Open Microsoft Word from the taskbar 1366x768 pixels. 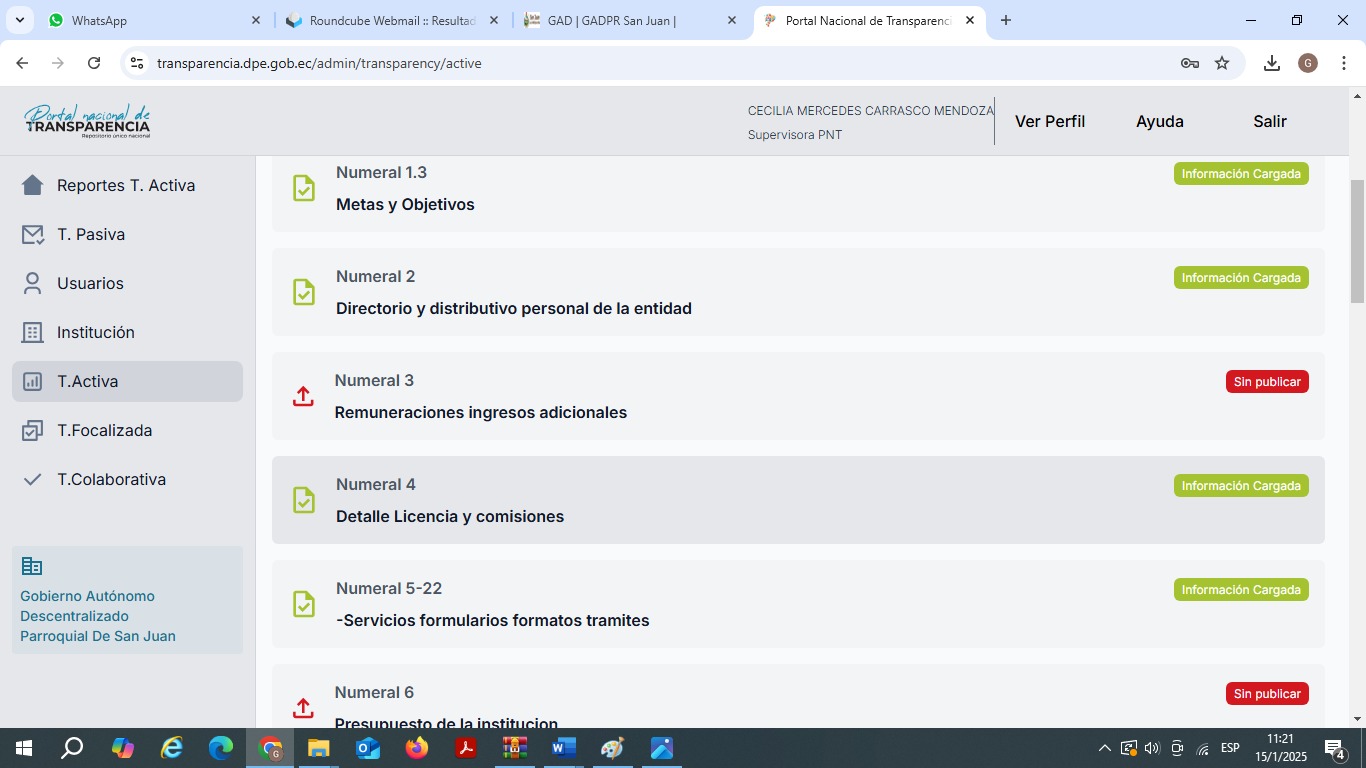point(564,748)
